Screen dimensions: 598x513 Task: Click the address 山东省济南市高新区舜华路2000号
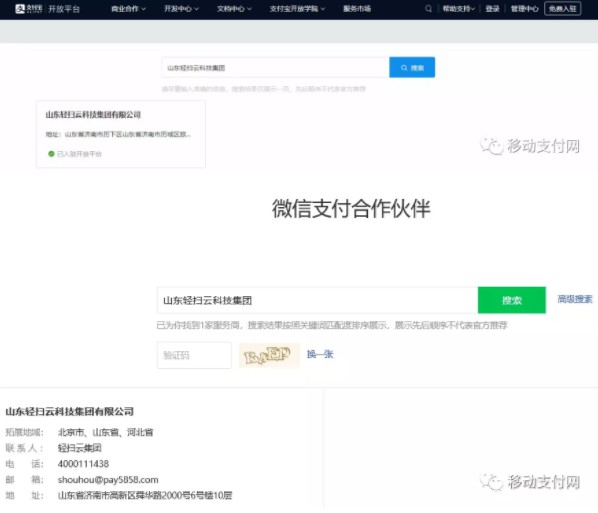point(145,495)
